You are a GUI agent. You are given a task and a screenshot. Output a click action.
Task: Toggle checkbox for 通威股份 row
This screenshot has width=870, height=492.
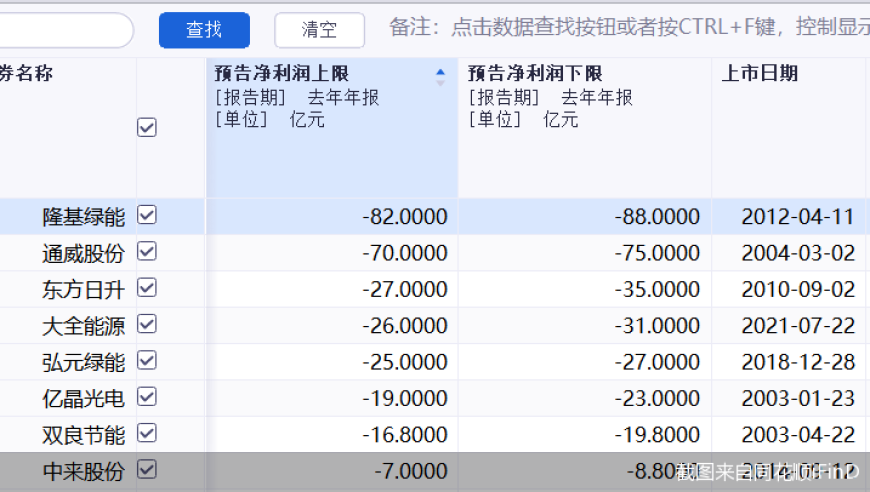[147, 252]
